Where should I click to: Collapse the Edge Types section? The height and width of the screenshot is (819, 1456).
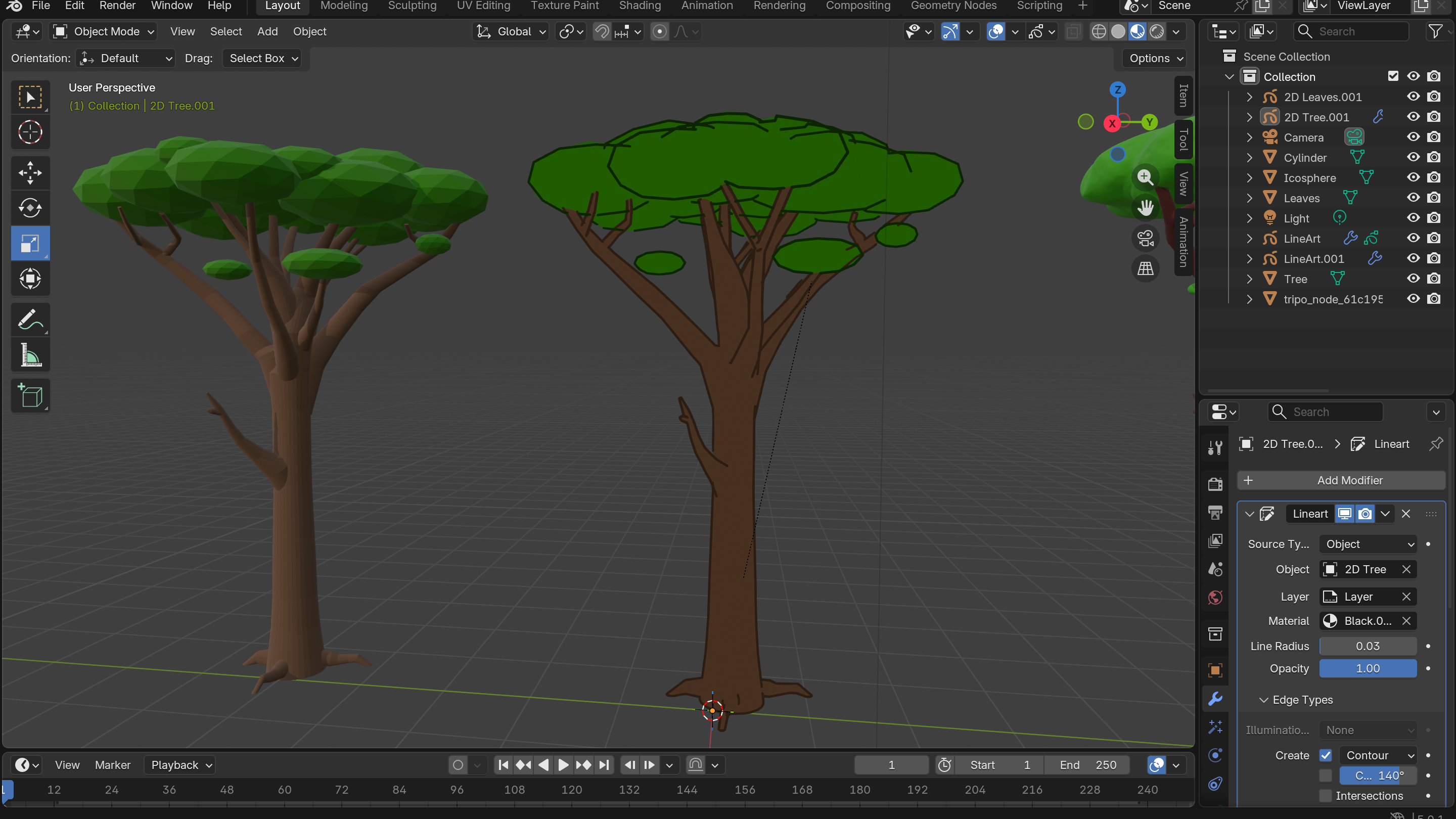click(x=1264, y=700)
